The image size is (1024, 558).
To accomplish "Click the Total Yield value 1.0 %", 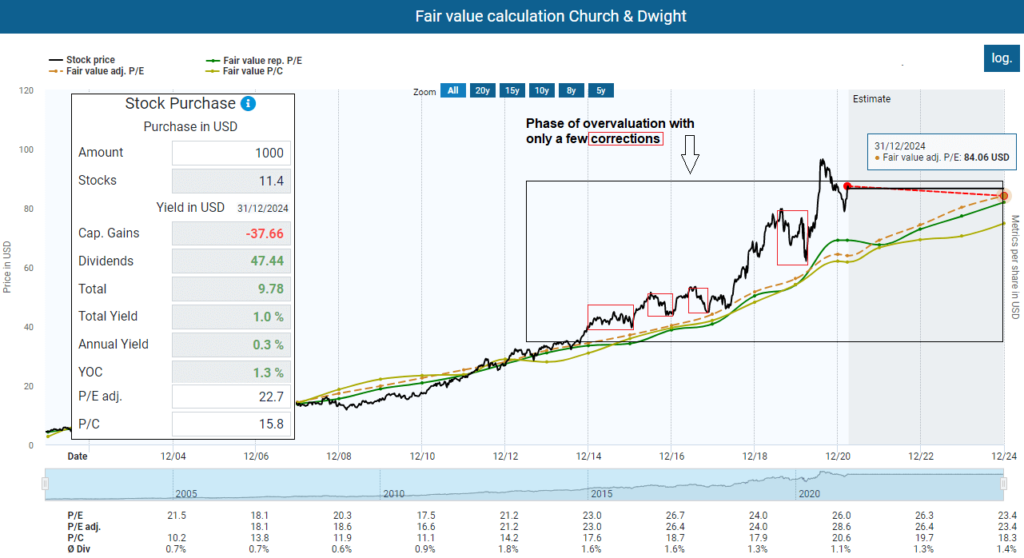I will 231,317.
